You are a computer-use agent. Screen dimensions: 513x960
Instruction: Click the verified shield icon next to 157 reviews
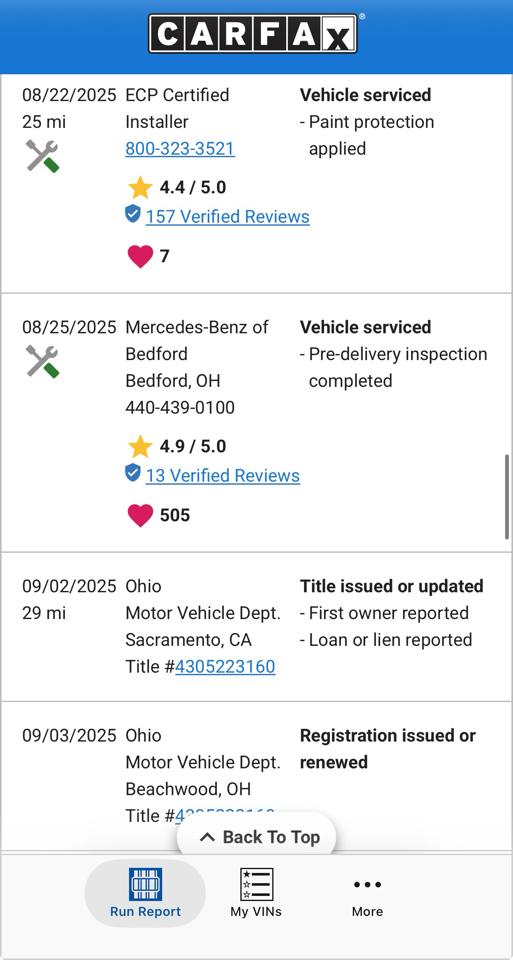(x=133, y=214)
